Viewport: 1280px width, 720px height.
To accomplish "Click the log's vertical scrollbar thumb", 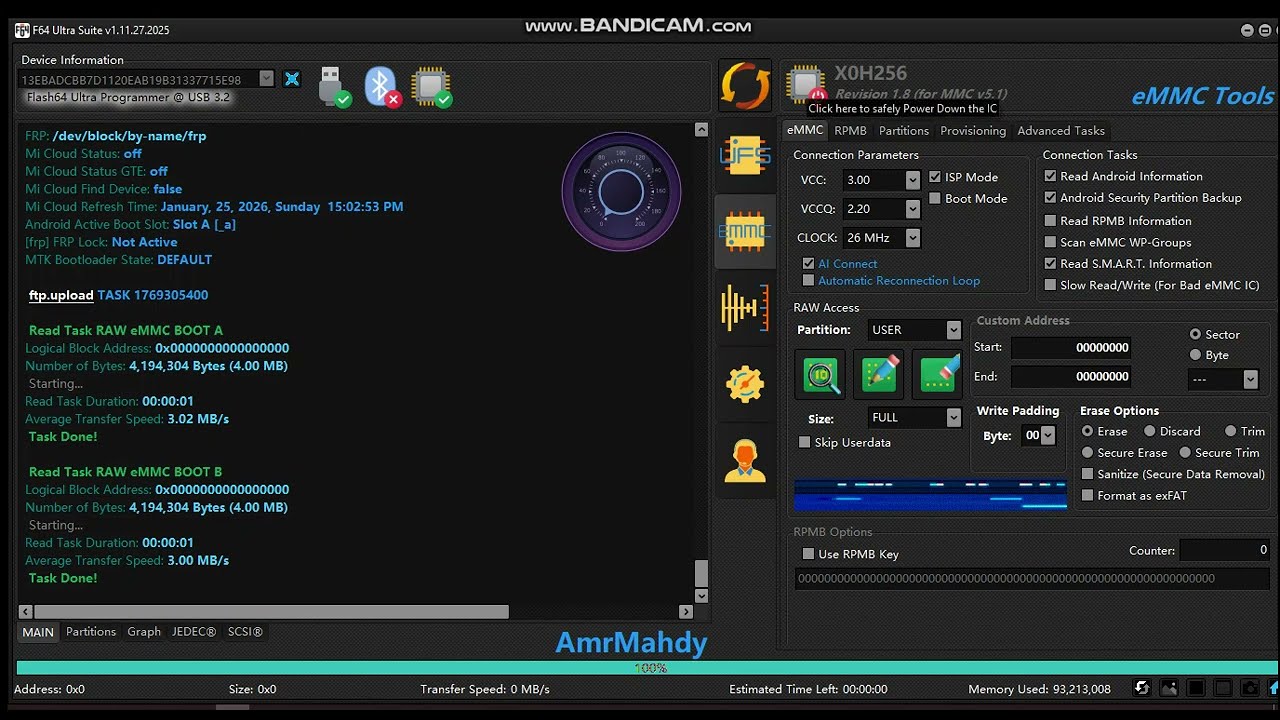I will [x=701, y=573].
